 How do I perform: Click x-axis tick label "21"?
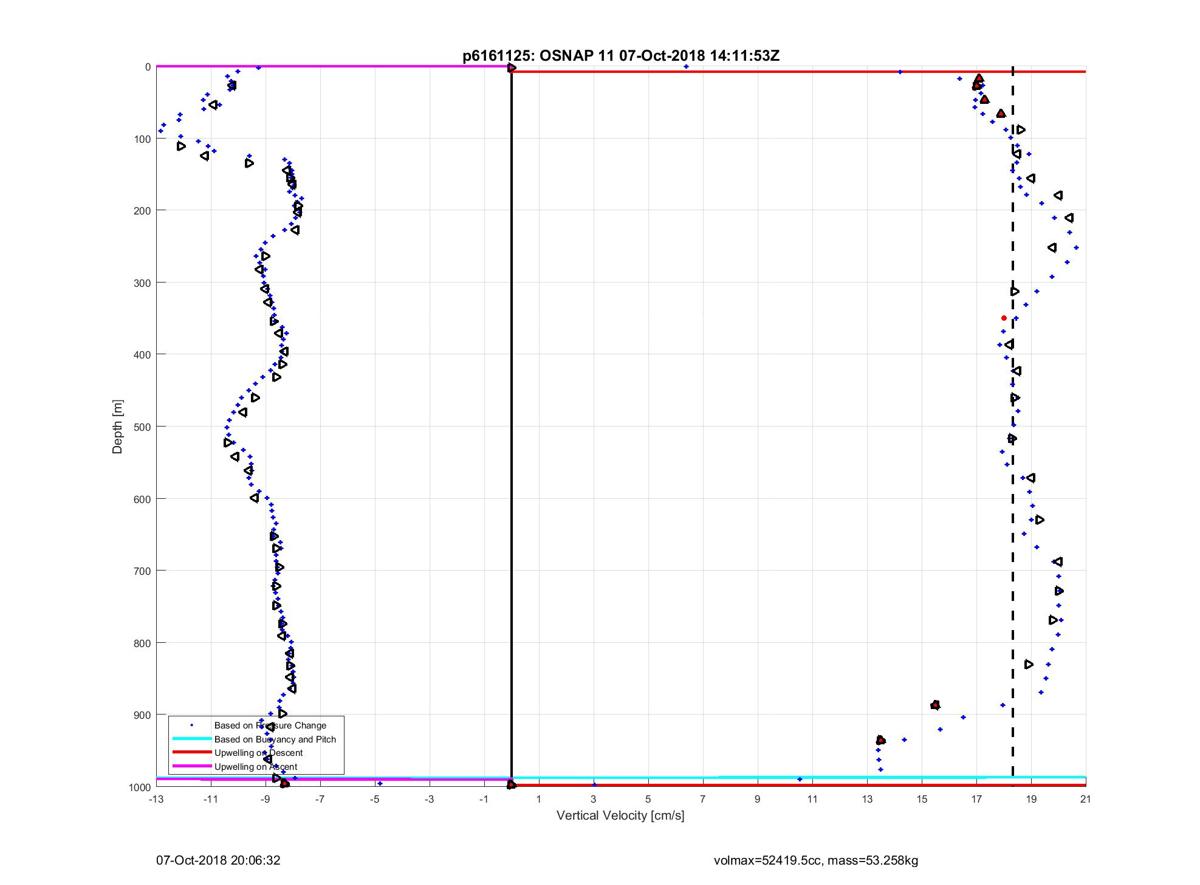click(1086, 799)
